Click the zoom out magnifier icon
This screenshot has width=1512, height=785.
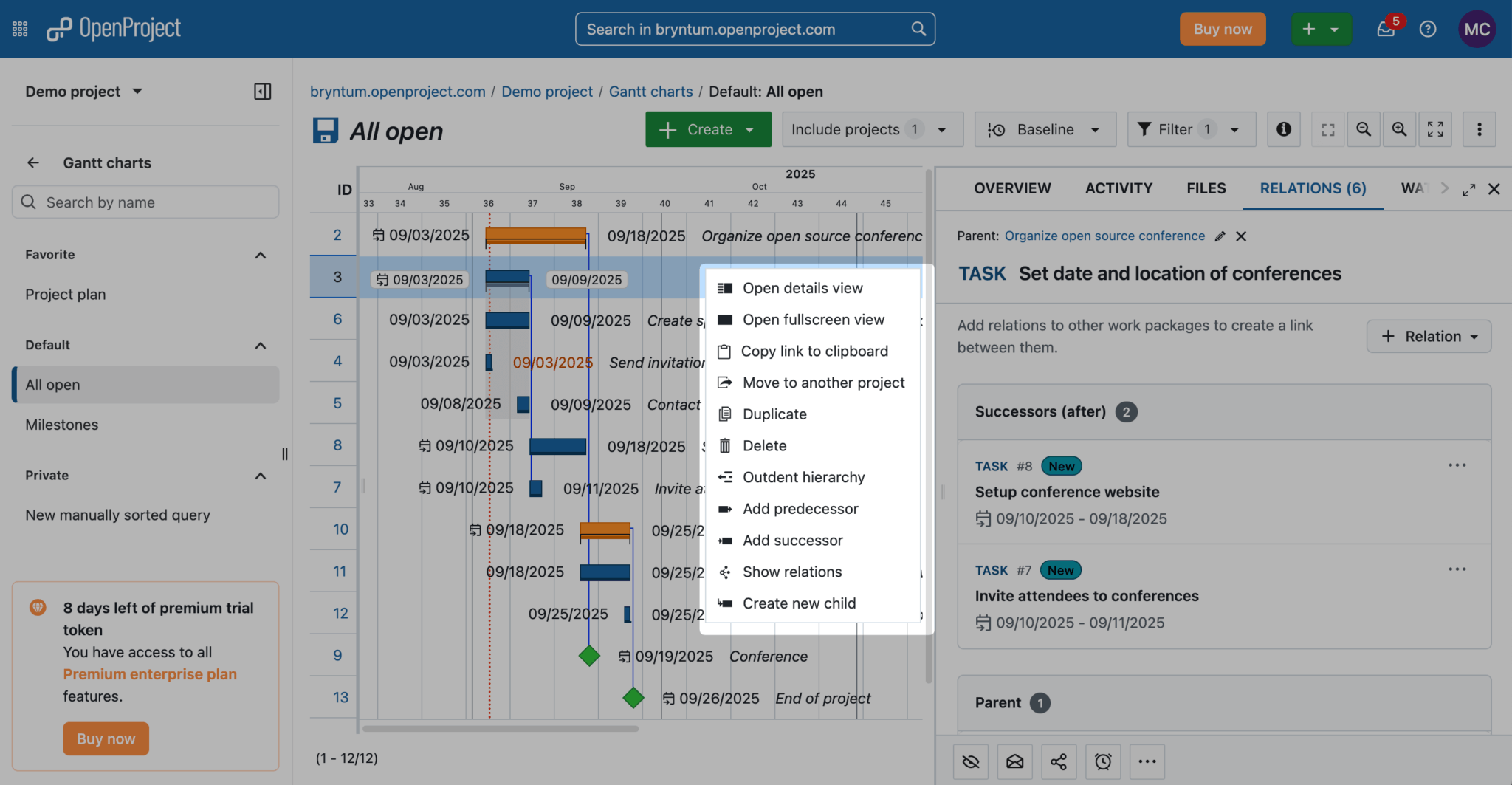pyautogui.click(x=1364, y=130)
